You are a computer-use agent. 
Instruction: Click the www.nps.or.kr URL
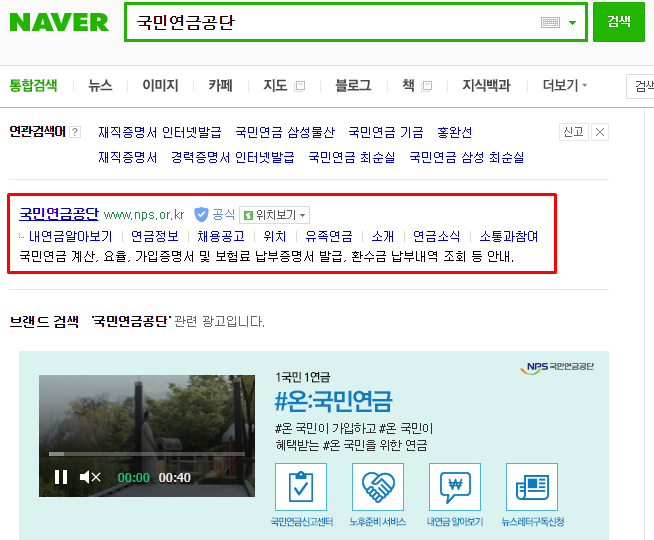tap(144, 215)
